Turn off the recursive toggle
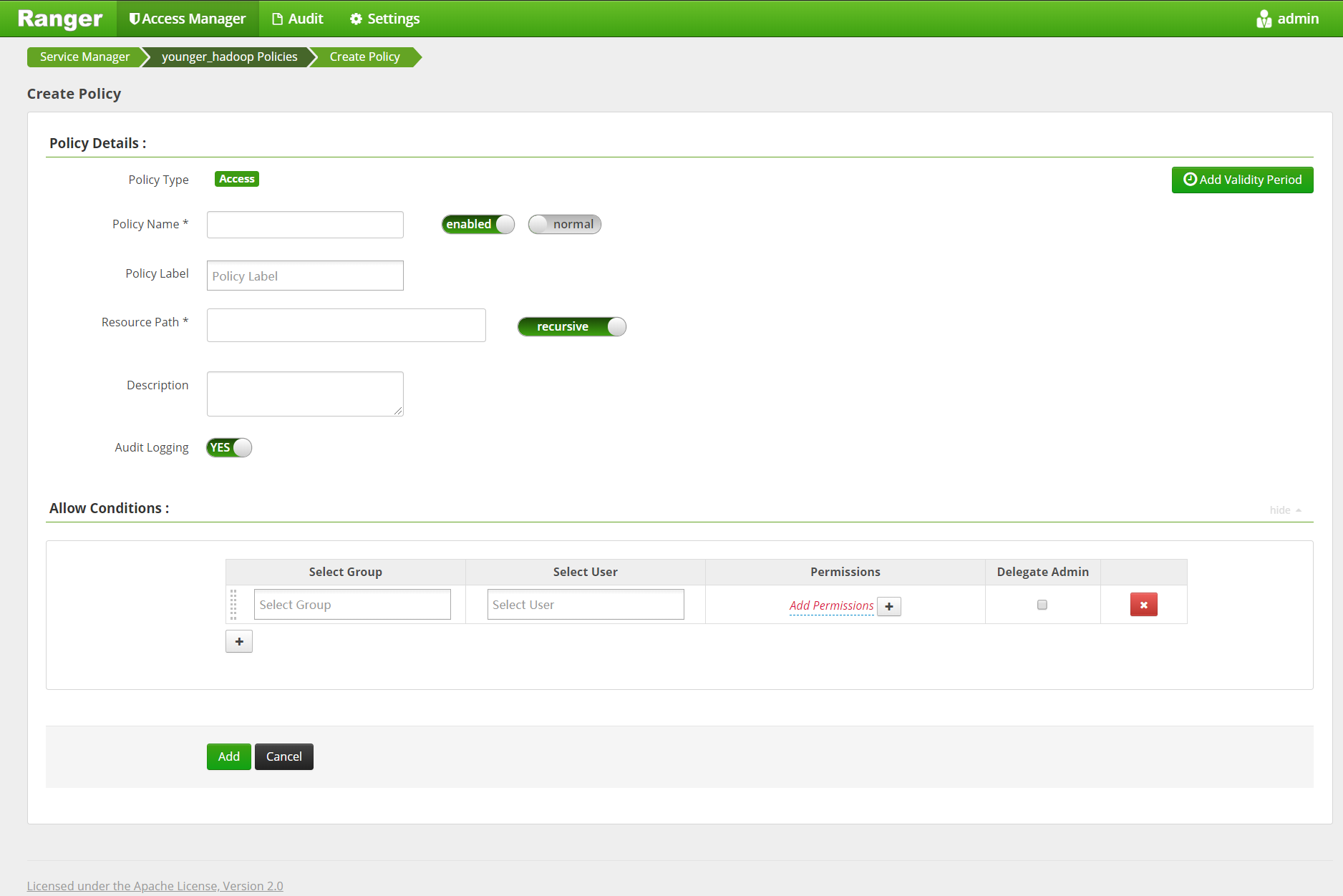The height and width of the screenshot is (896, 1343). [x=571, y=326]
